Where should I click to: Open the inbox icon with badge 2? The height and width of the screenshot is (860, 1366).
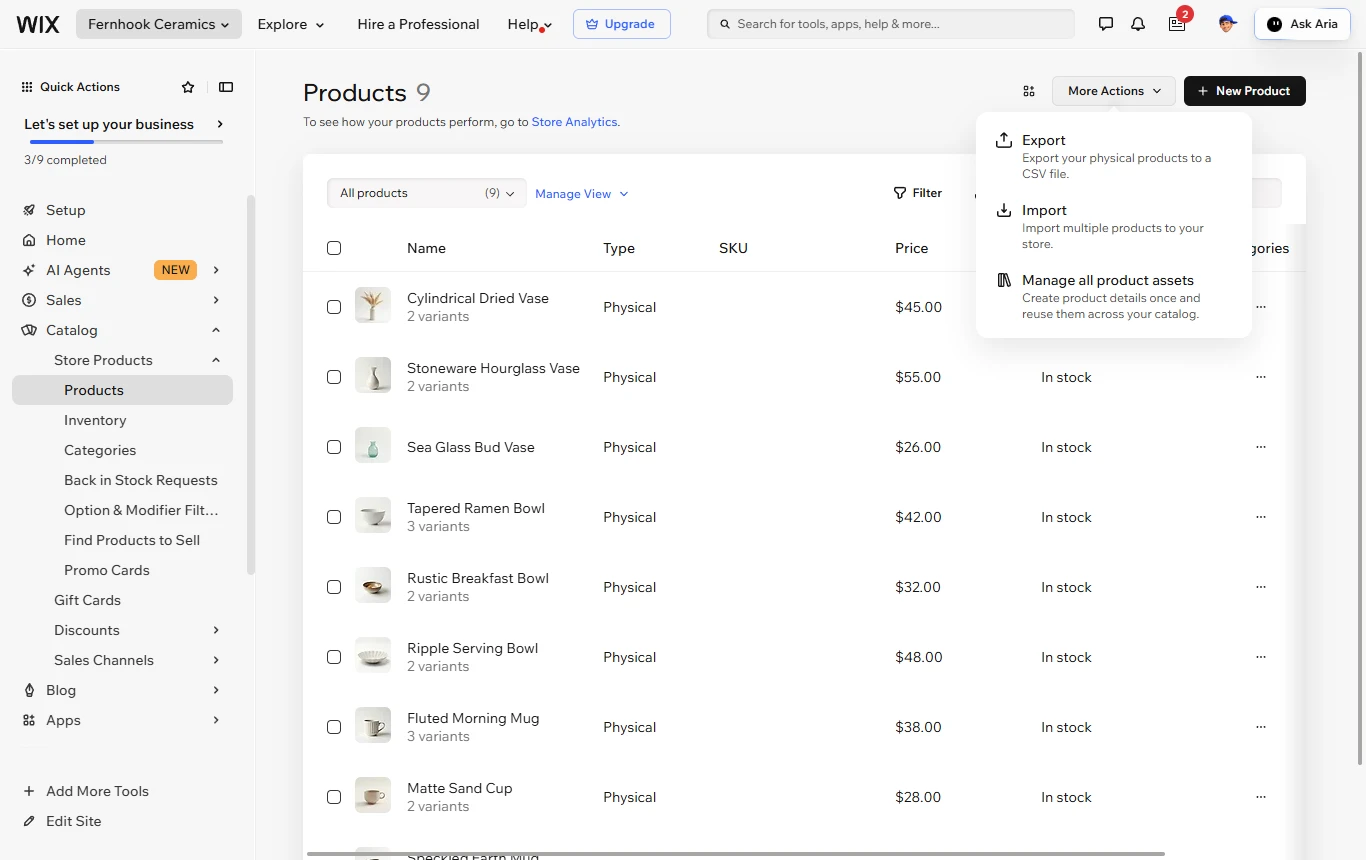[x=1177, y=24]
